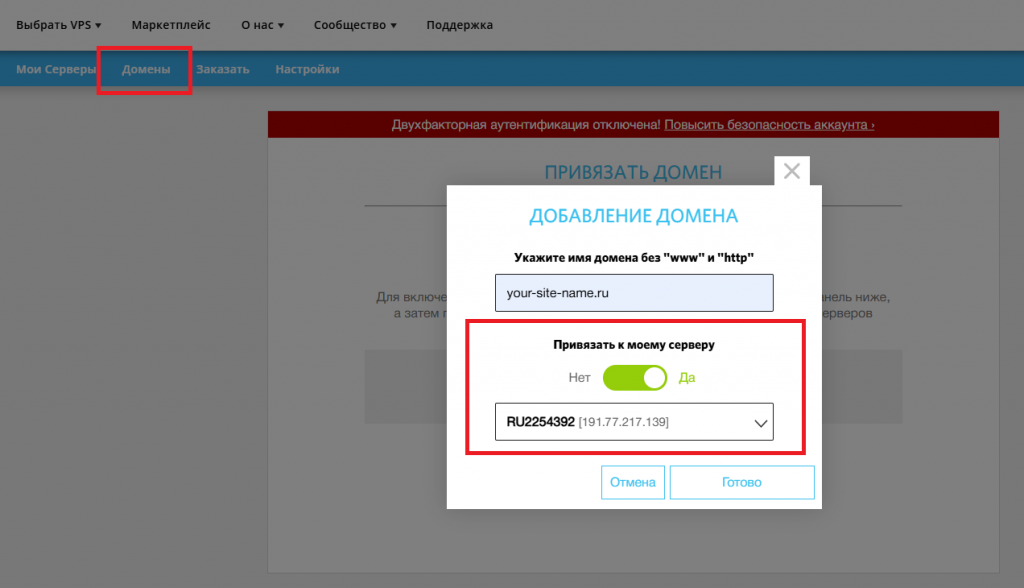Open the 'Заказать' tab
The image size is (1024, 588).
coord(223,69)
